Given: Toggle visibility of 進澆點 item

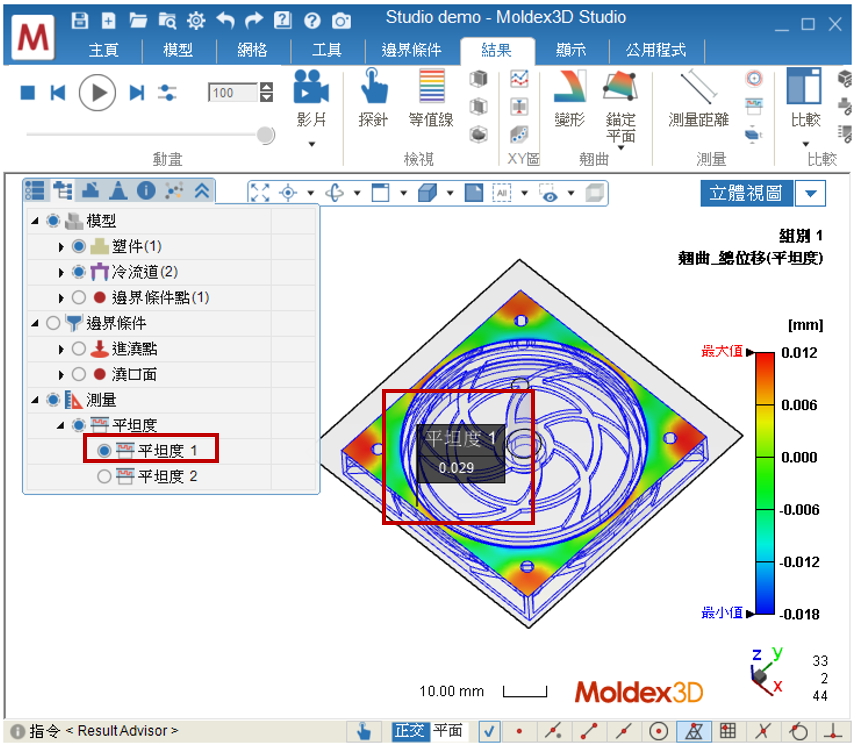Looking at the screenshot, I should tap(79, 349).
